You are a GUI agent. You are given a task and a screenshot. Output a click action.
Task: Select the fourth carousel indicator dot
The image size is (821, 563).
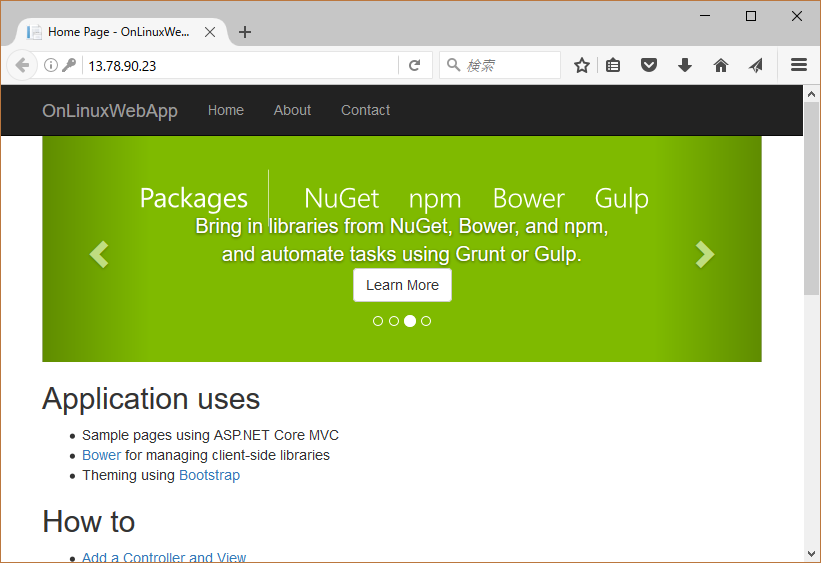[x=426, y=321]
